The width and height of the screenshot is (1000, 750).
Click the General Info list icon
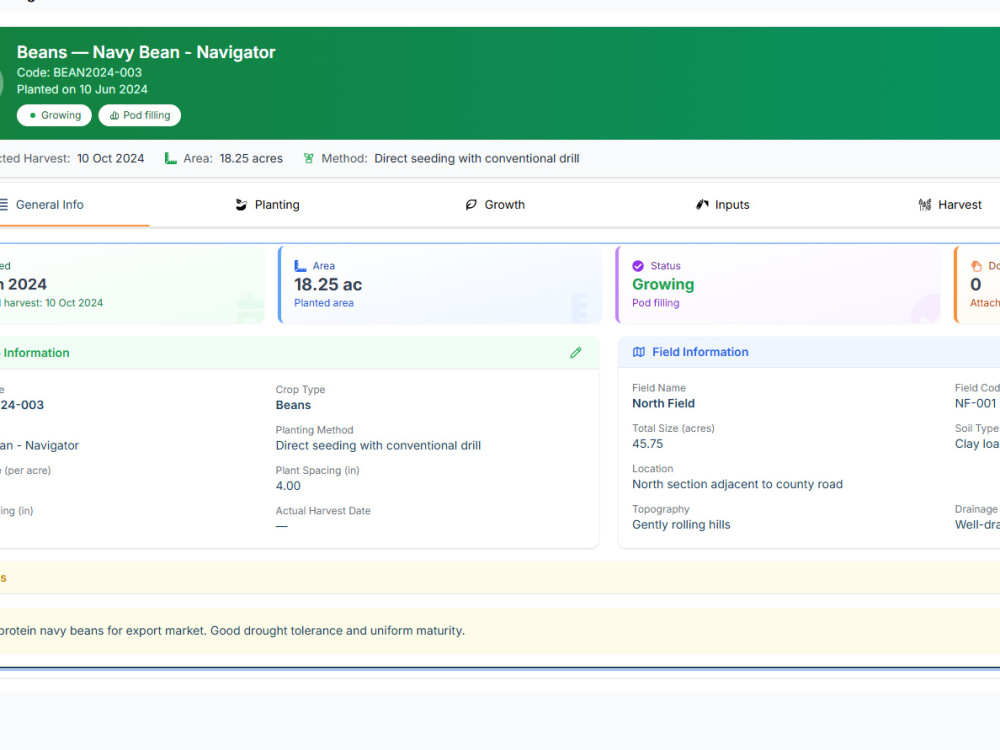[4, 205]
